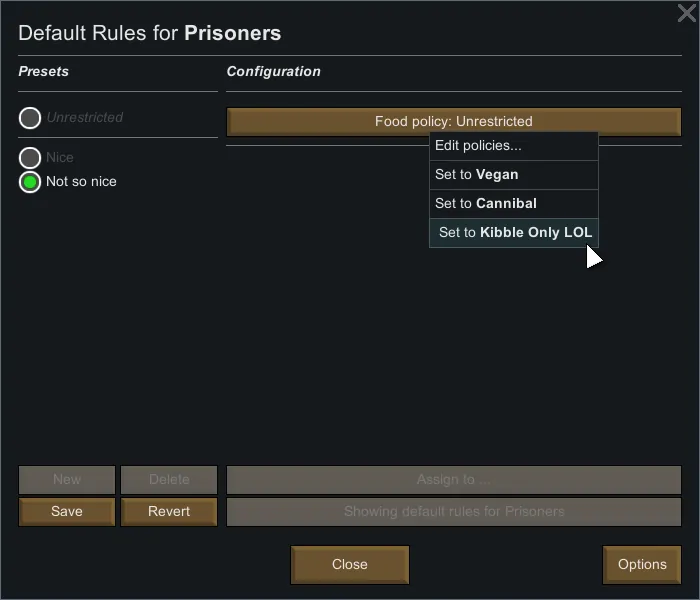Select Set to Kibble Only LOL
This screenshot has width=700, height=600.
point(514,232)
